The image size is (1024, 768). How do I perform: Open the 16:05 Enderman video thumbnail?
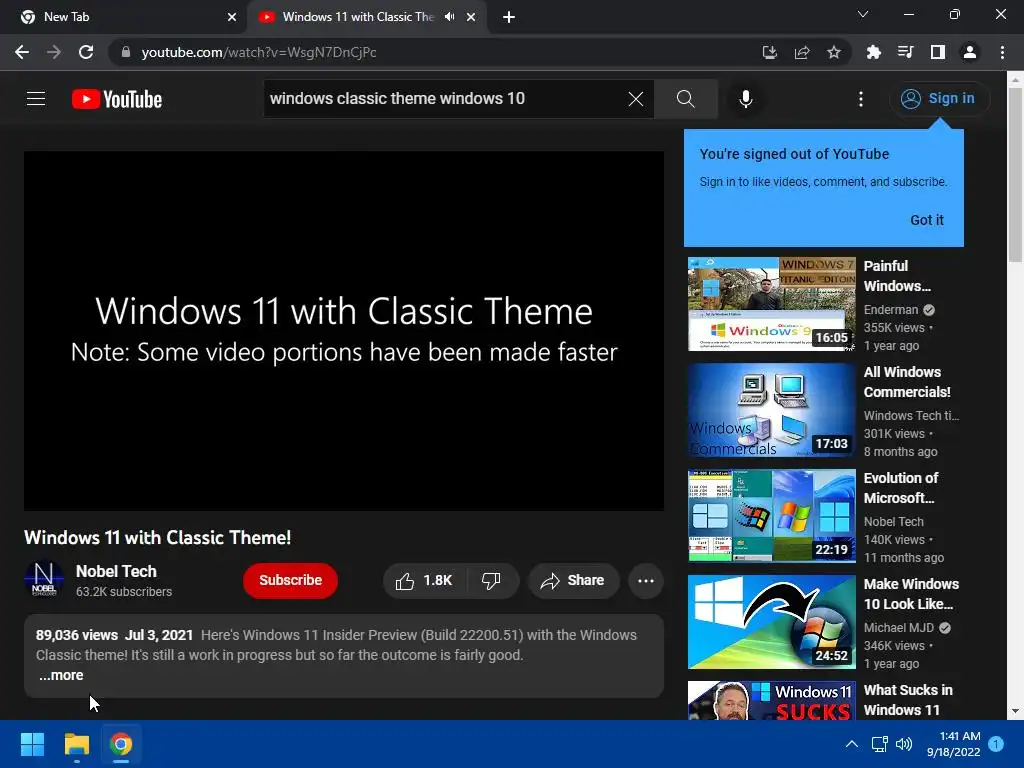pyautogui.click(x=771, y=304)
